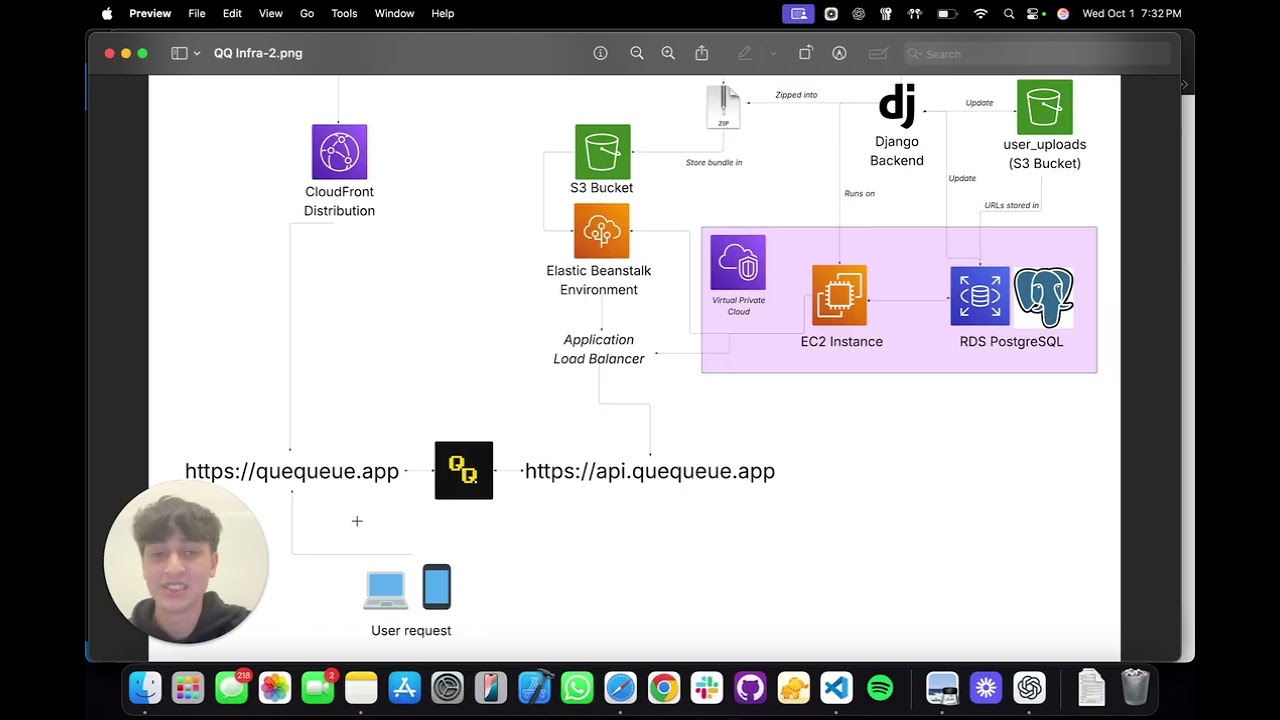Focus the Preview Search field
Screen dimensions: 1280x720
coord(1037,54)
